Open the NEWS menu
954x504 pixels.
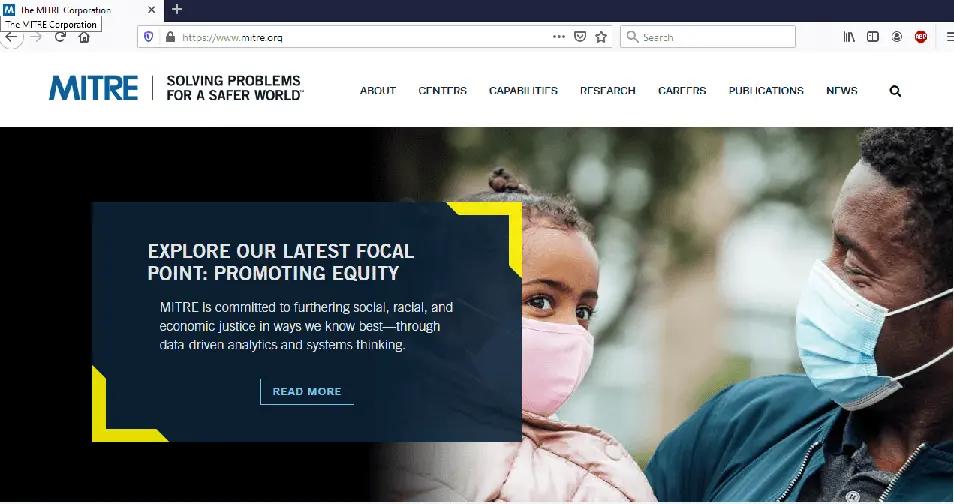point(841,91)
